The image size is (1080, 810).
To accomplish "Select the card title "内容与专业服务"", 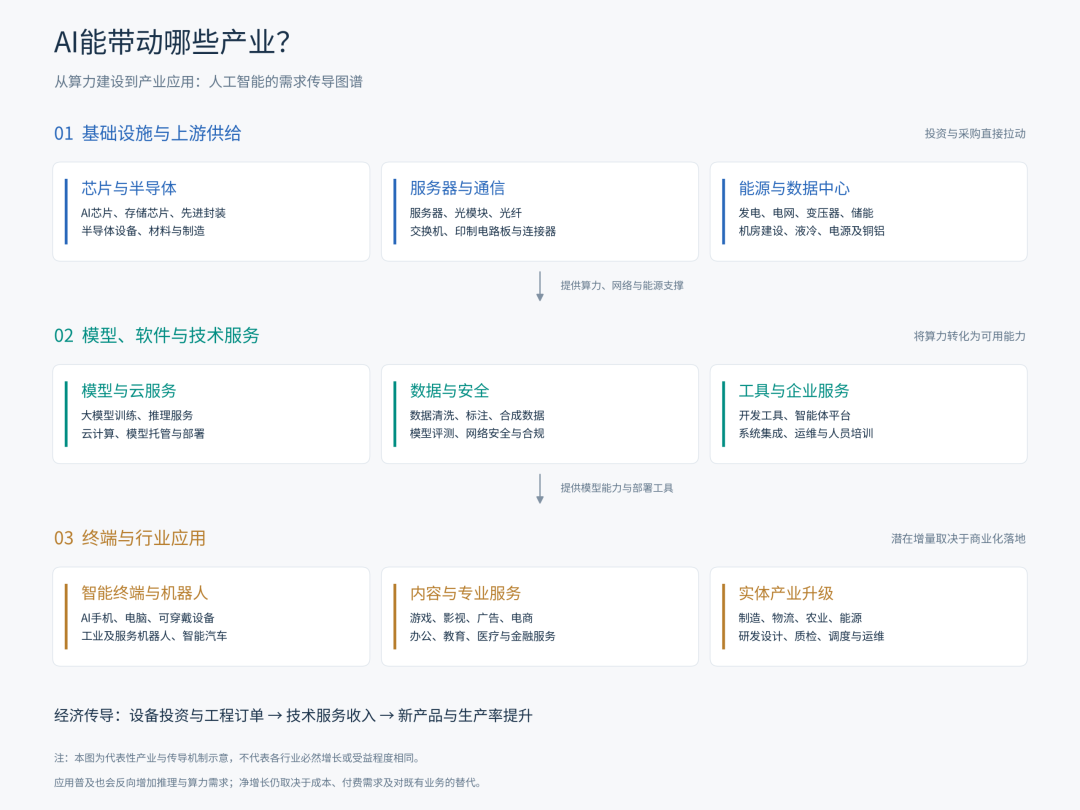I will tap(466, 593).
